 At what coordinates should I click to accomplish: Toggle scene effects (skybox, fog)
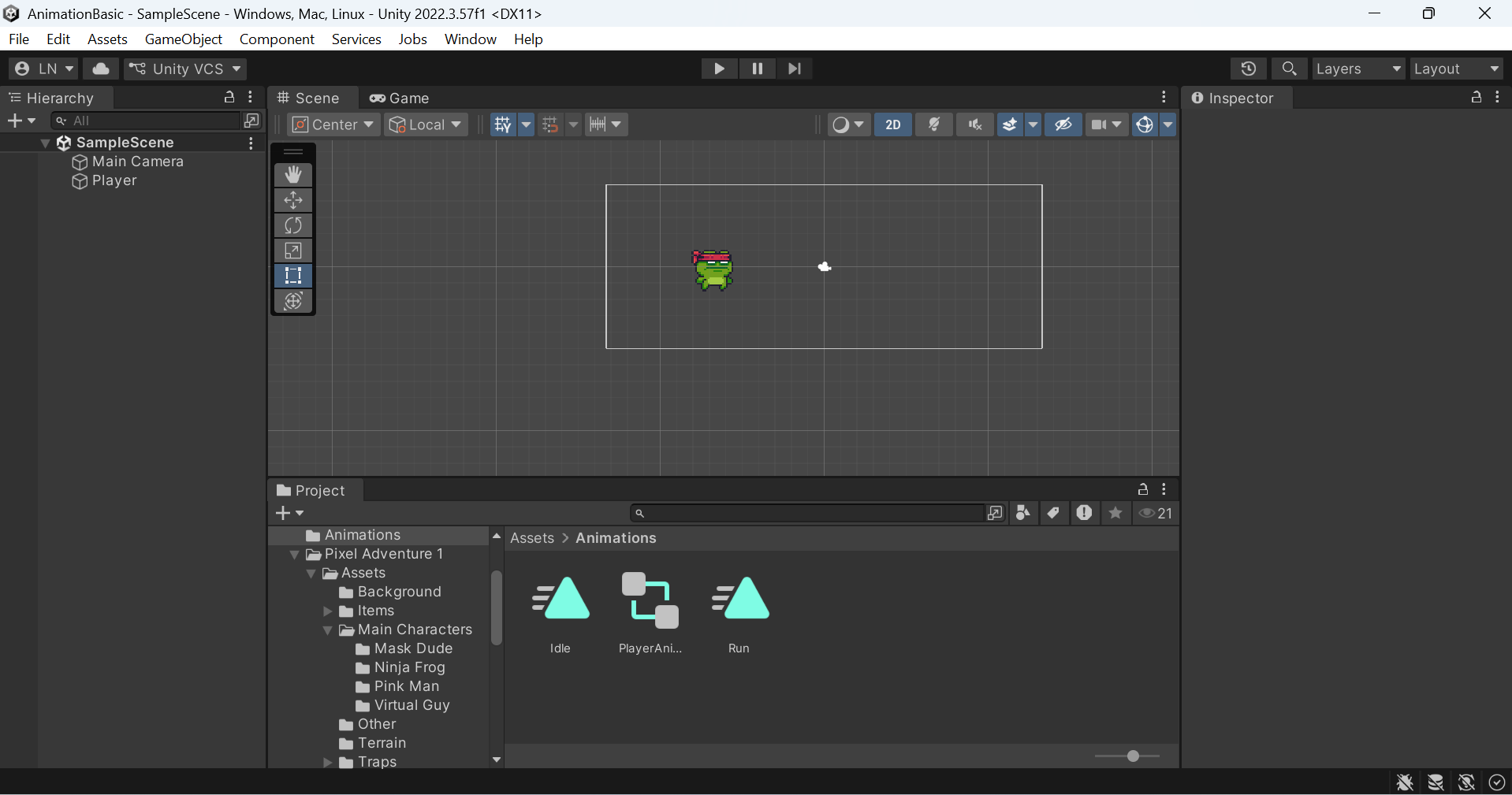[x=1010, y=124]
